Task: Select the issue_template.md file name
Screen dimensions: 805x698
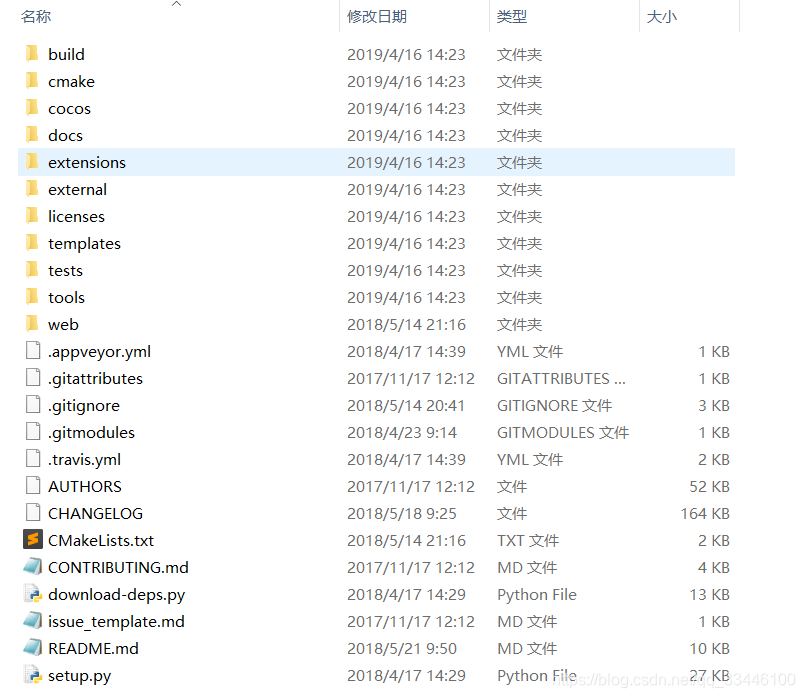Action: 116,622
